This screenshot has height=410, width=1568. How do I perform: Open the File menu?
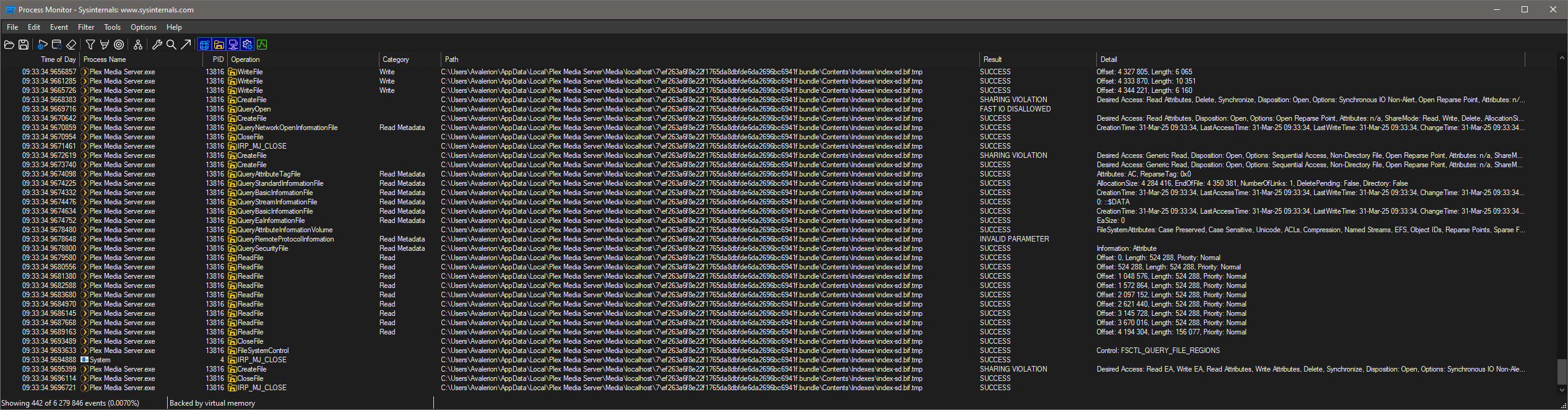pos(12,27)
